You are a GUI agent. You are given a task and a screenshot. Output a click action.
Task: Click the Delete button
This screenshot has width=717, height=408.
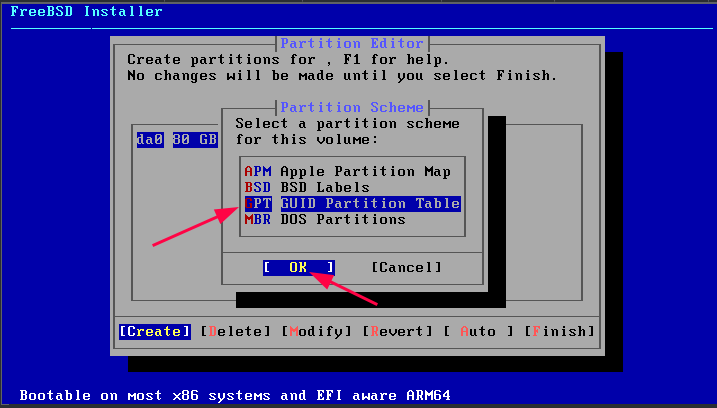click(x=236, y=331)
